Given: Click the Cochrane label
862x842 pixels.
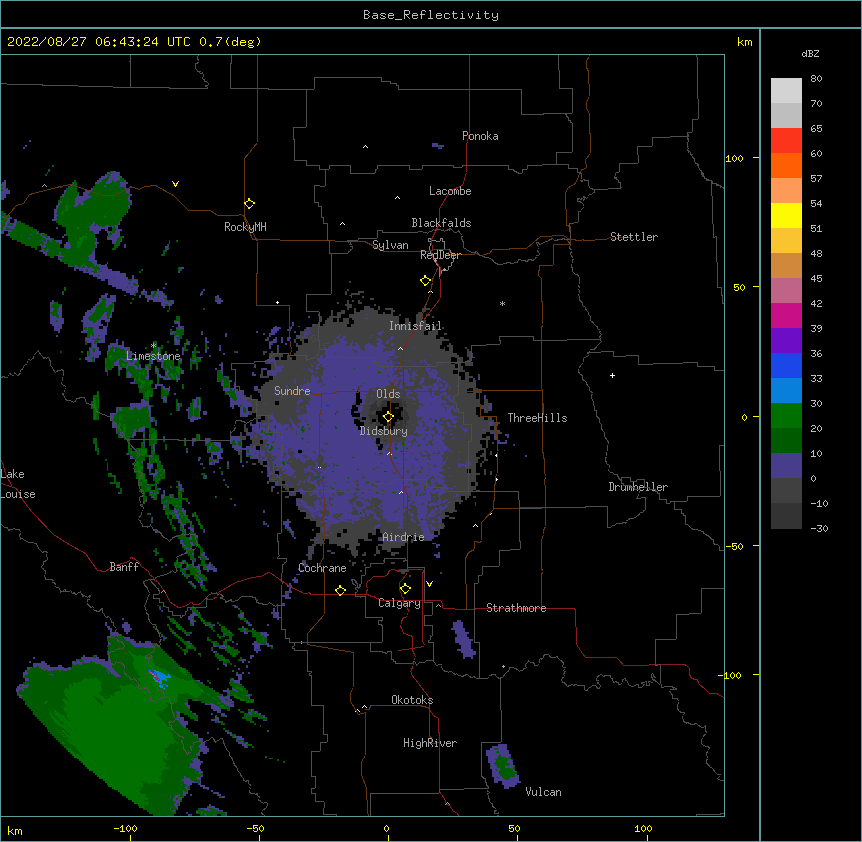Looking at the screenshot, I should pos(322,568).
